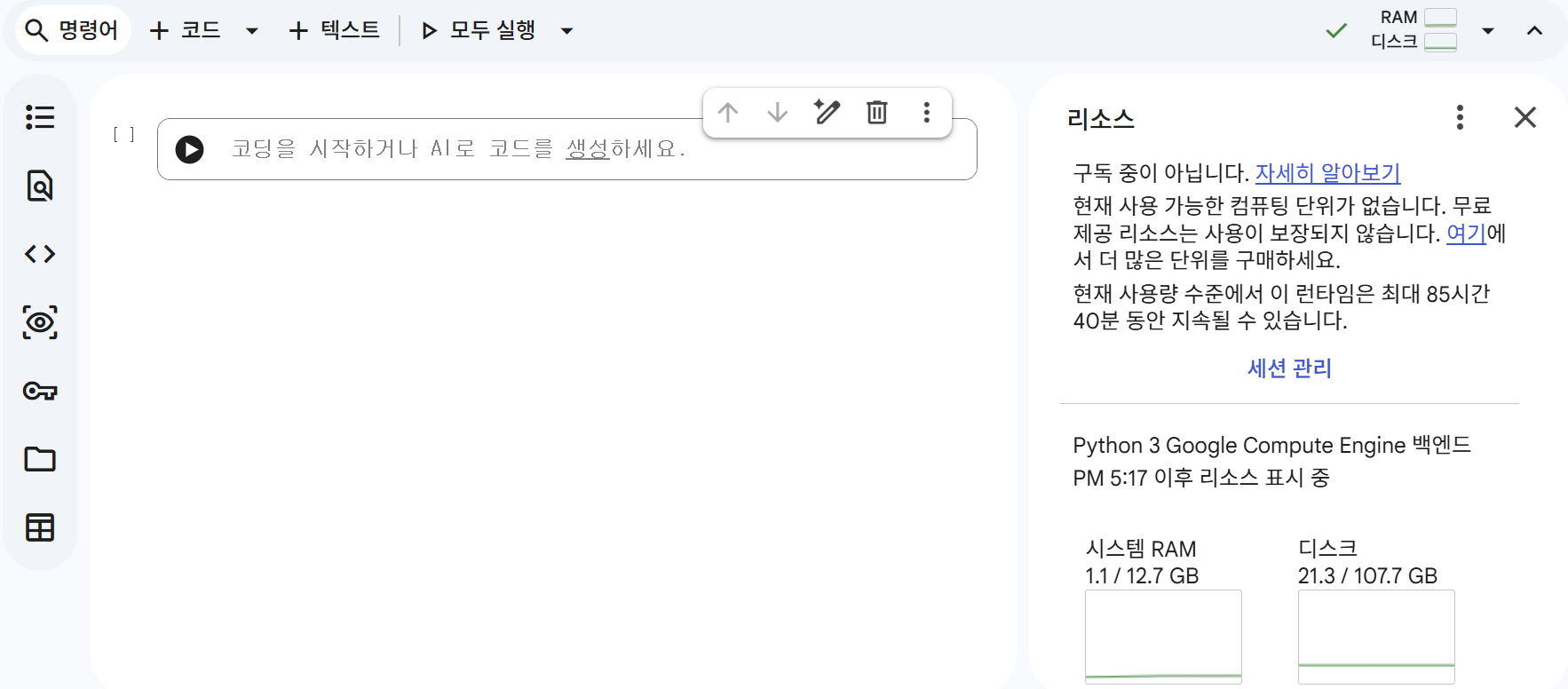This screenshot has width=1568, height=689.
Task: Move the cell up with arrow icon
Action: [x=728, y=112]
